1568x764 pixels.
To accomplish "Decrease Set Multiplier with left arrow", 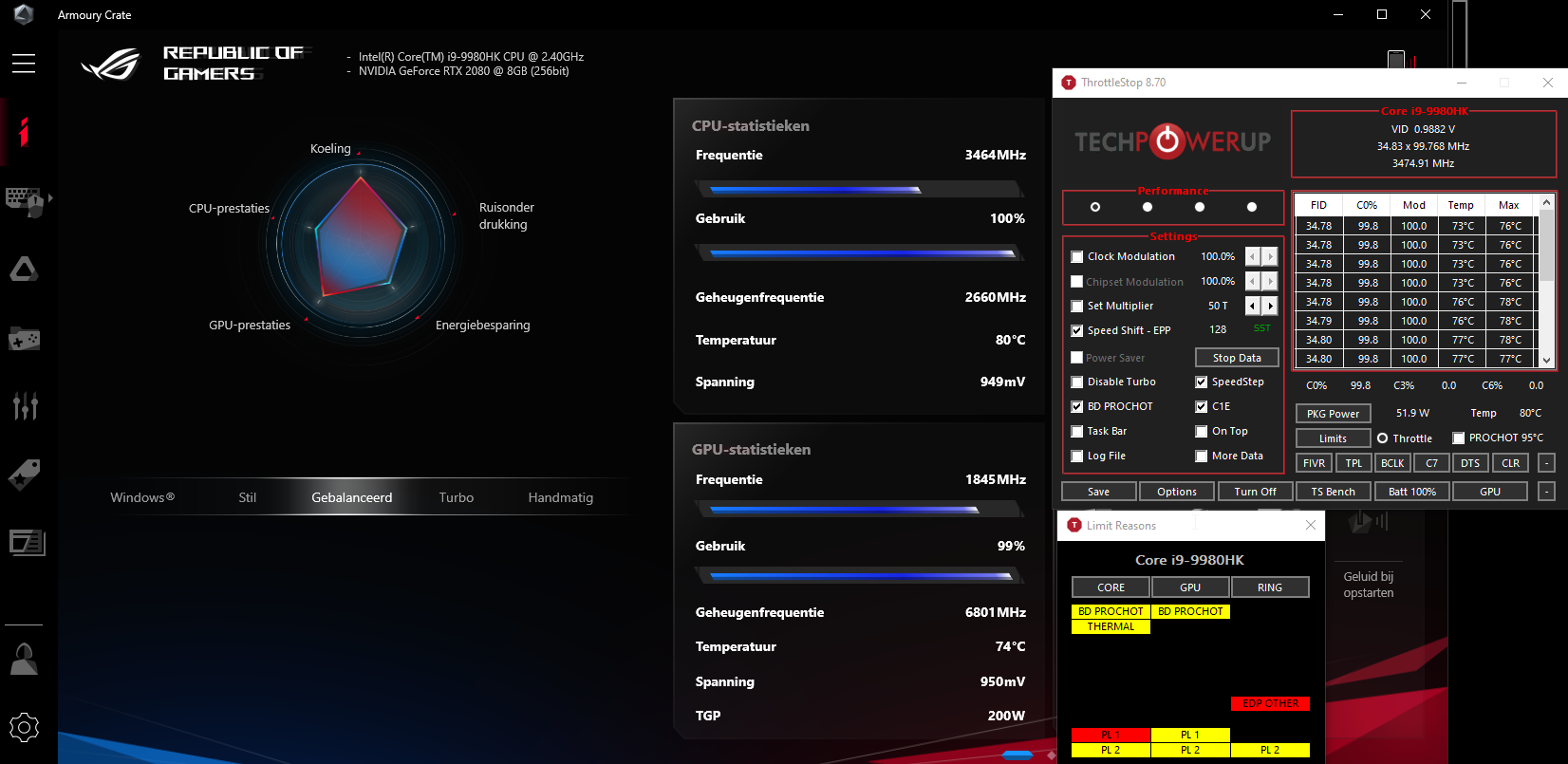I will click(1253, 306).
